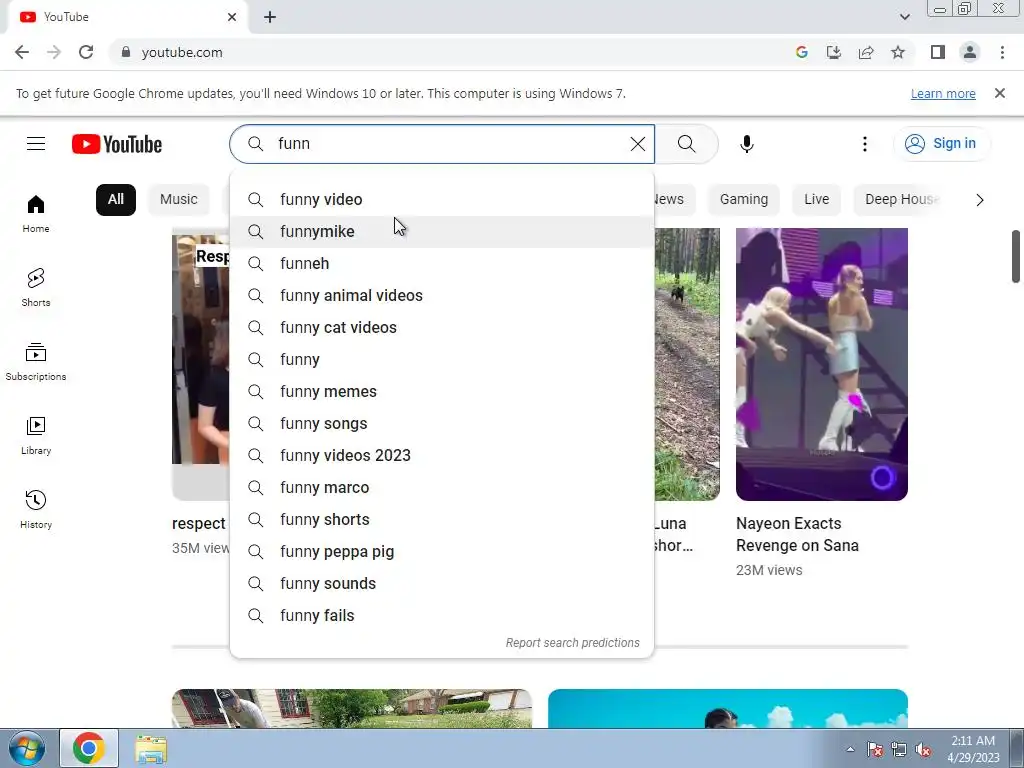Close the YouTube browser tab
Viewport: 1024px width, 768px height.
[x=232, y=17]
